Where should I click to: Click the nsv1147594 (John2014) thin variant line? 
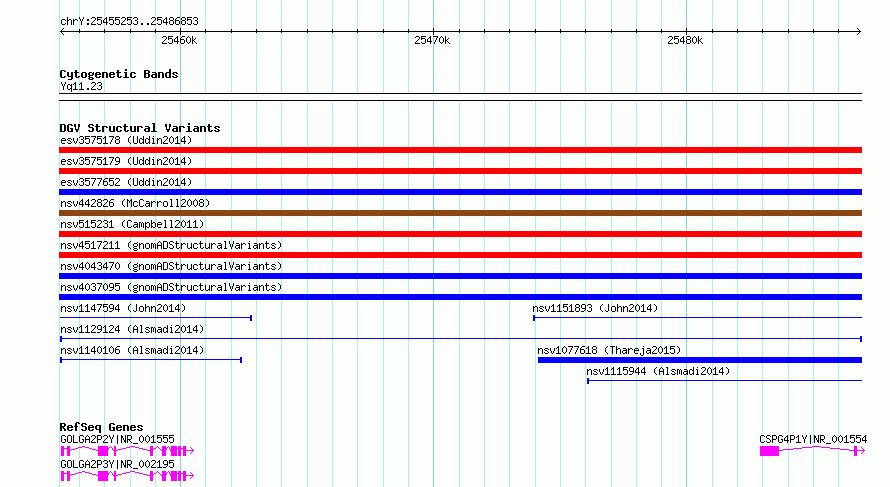pyautogui.click(x=156, y=318)
